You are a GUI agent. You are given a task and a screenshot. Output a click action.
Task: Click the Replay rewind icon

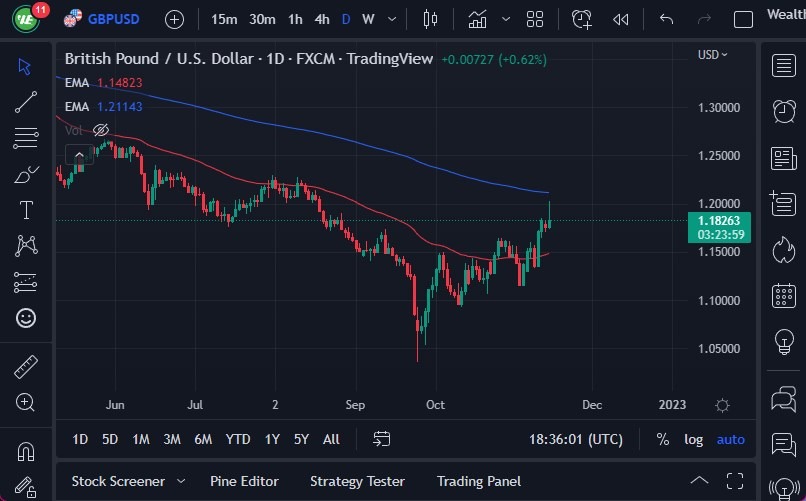click(x=621, y=19)
